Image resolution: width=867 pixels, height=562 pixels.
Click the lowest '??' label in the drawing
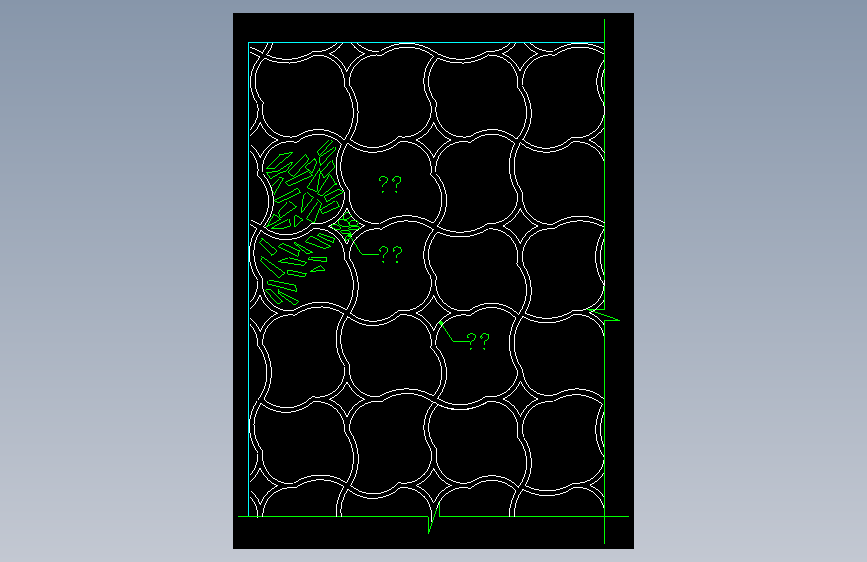(478, 341)
